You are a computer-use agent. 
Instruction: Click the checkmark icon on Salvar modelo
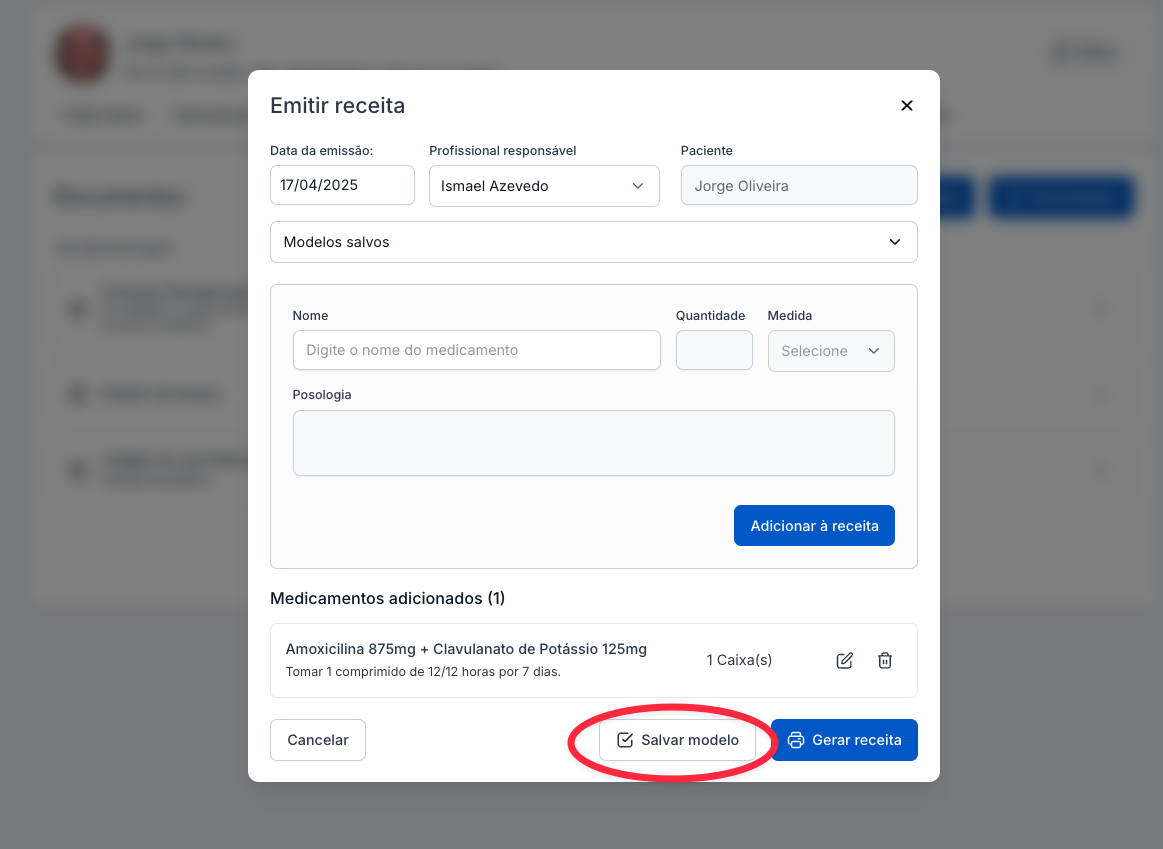click(625, 740)
